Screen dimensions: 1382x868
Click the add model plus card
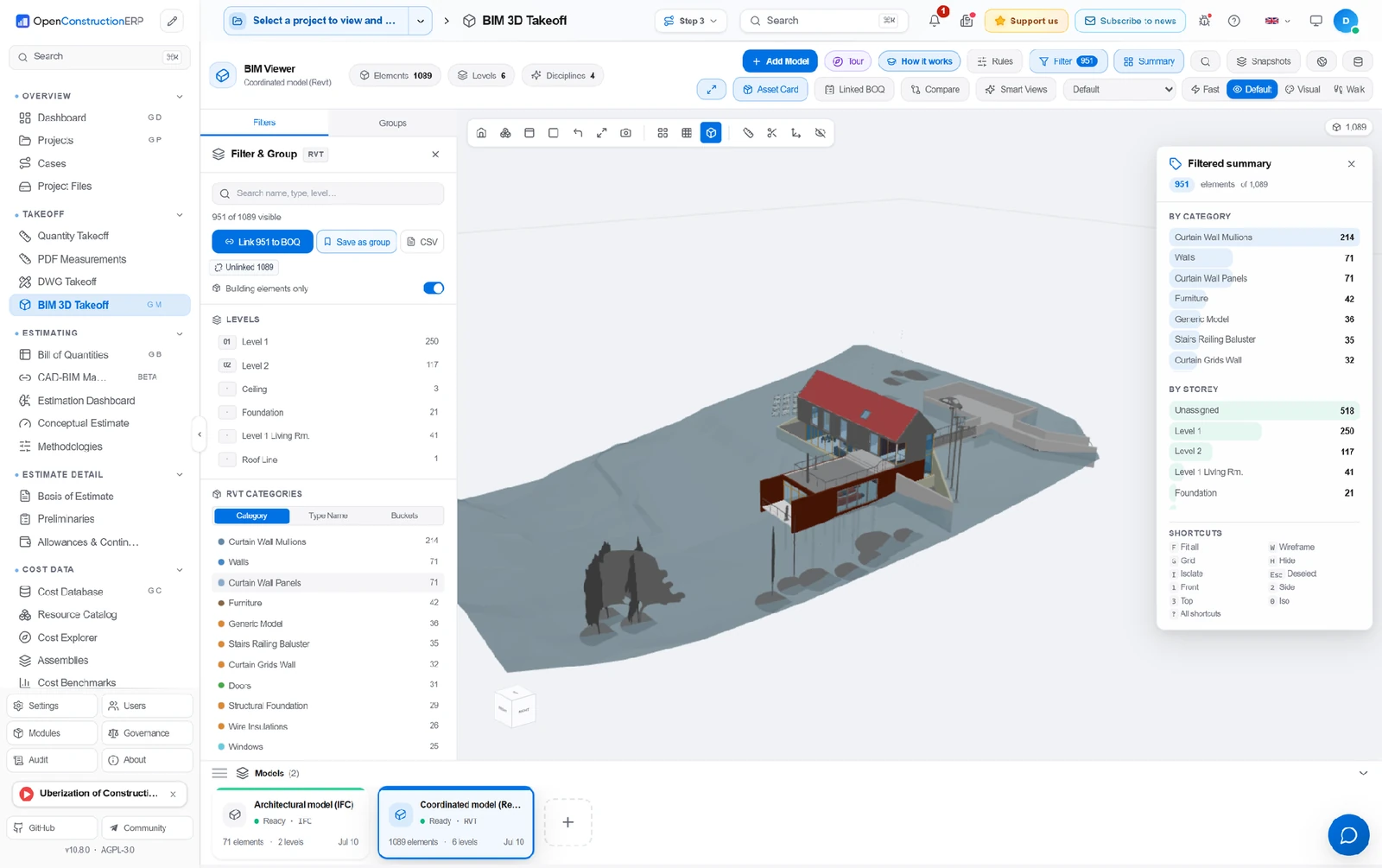click(x=567, y=822)
